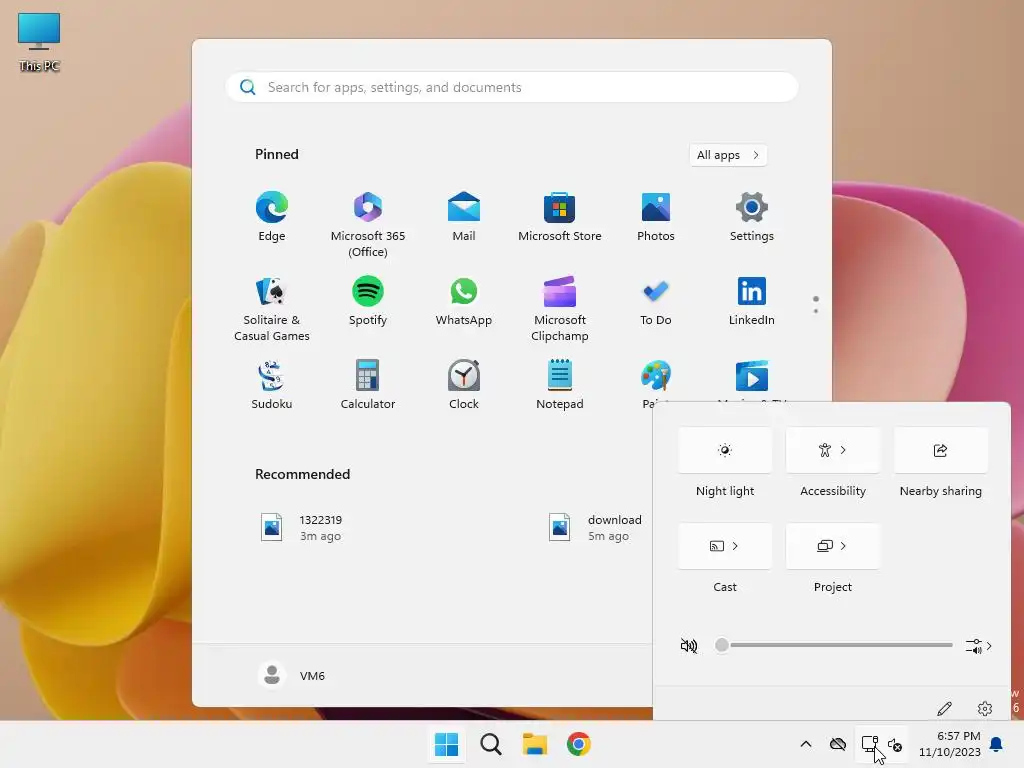Open File Explorer from the taskbar
Viewport: 1024px width, 768px height.
pos(535,744)
